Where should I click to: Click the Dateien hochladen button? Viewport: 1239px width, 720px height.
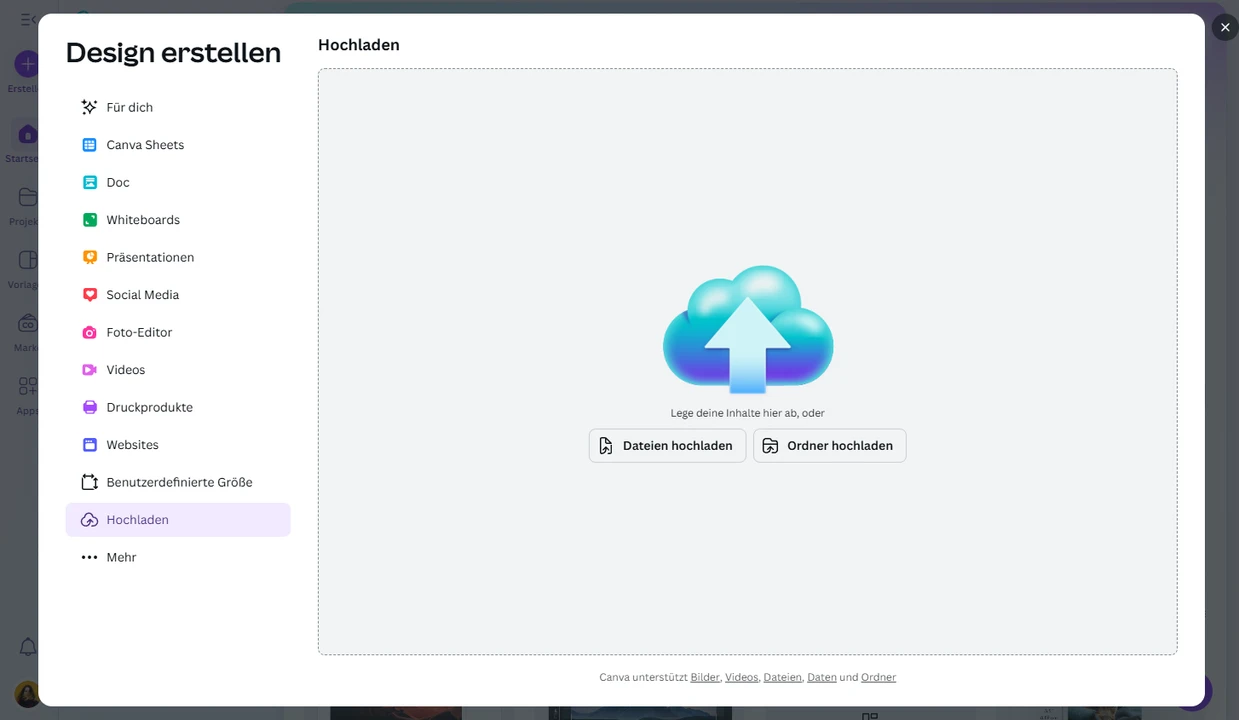(x=667, y=446)
